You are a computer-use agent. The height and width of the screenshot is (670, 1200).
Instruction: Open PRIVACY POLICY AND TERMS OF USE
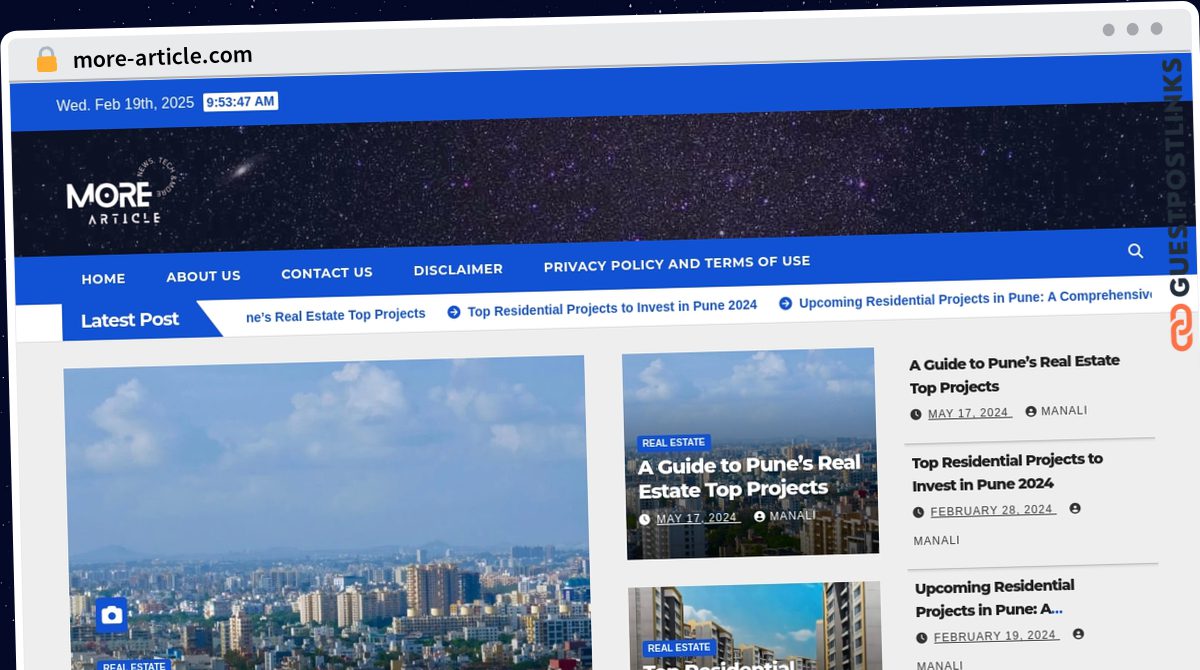(x=677, y=264)
